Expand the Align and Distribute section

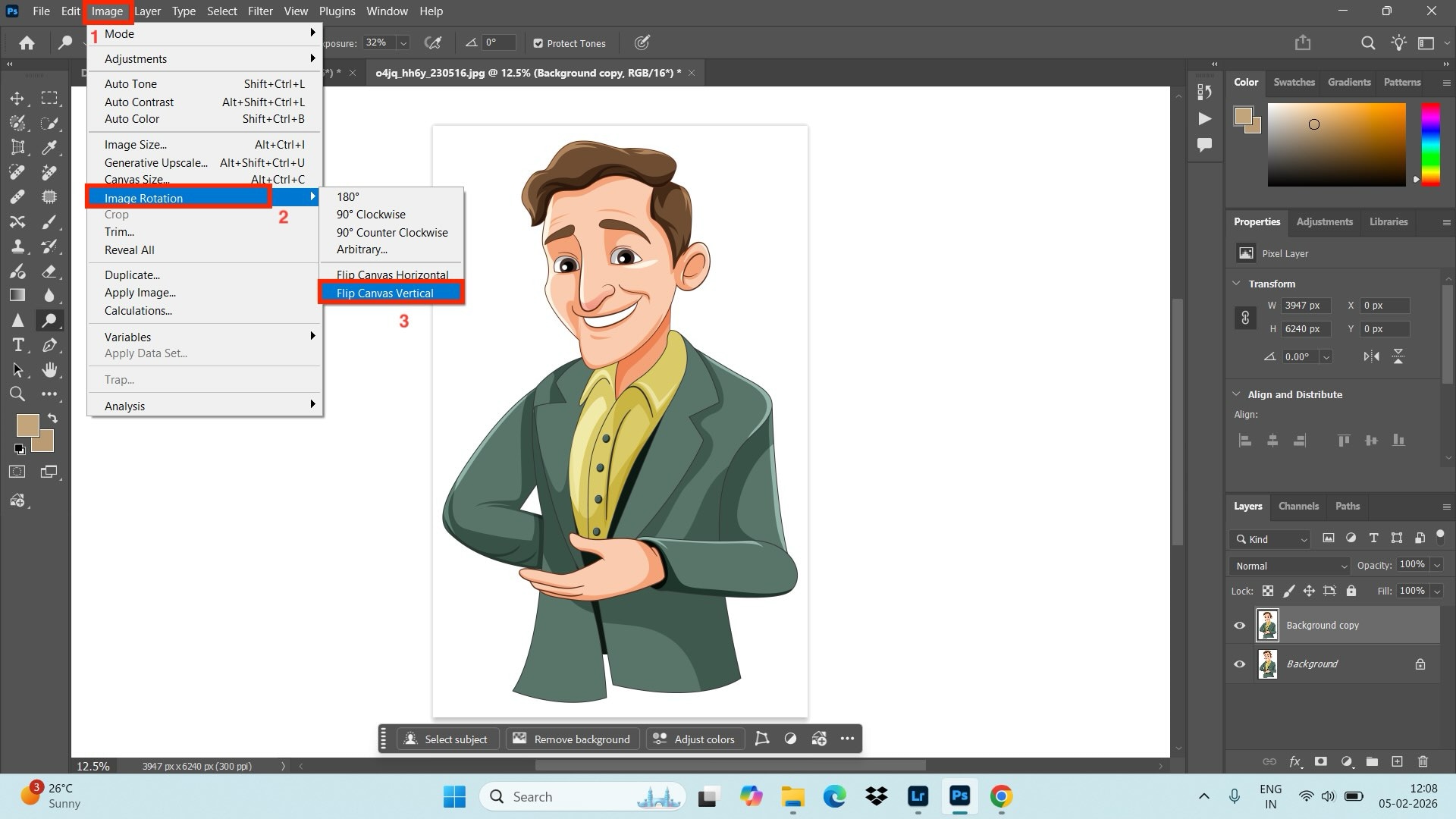pyautogui.click(x=1236, y=394)
